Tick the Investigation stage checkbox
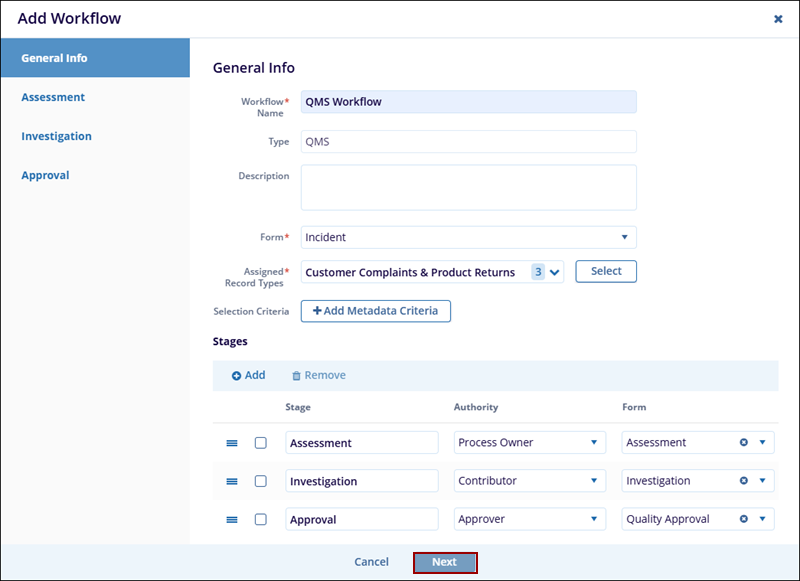This screenshot has width=800, height=581. coord(261,481)
